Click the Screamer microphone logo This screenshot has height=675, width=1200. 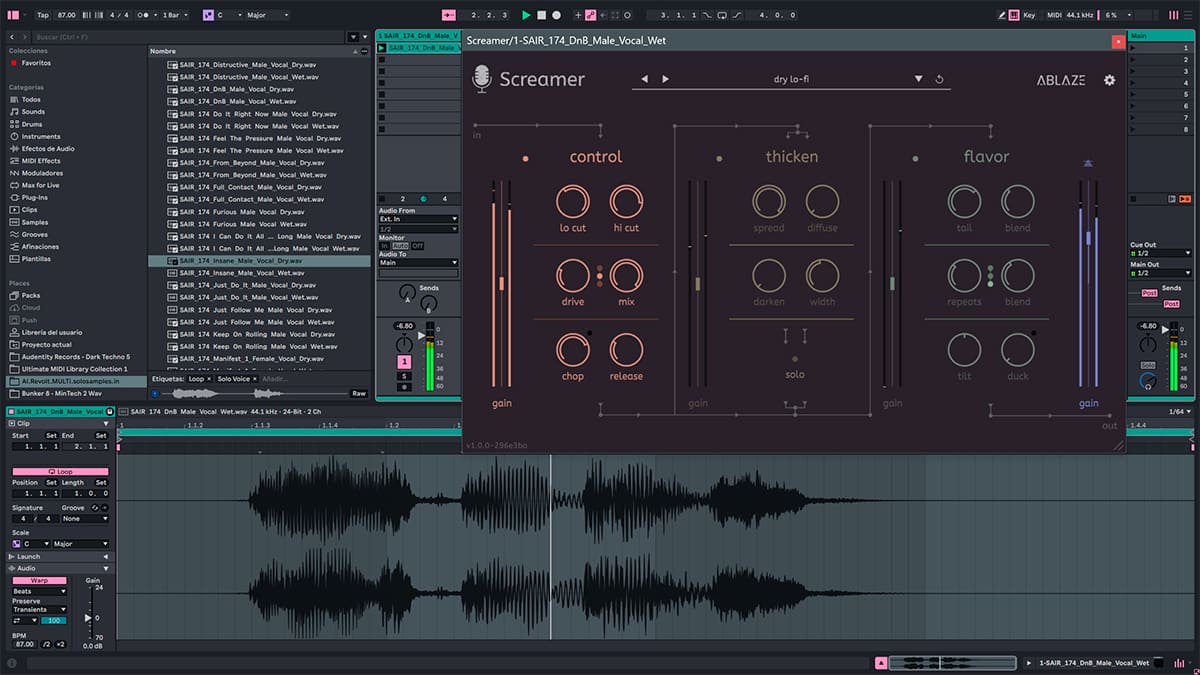(482, 80)
